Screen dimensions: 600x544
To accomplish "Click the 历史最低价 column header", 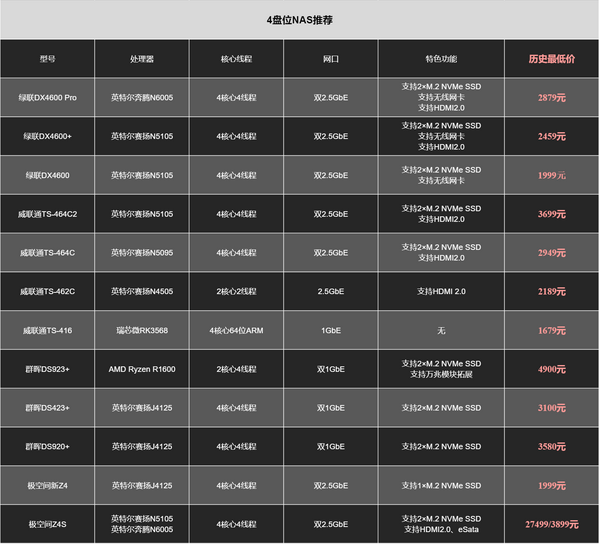I will point(551,59).
